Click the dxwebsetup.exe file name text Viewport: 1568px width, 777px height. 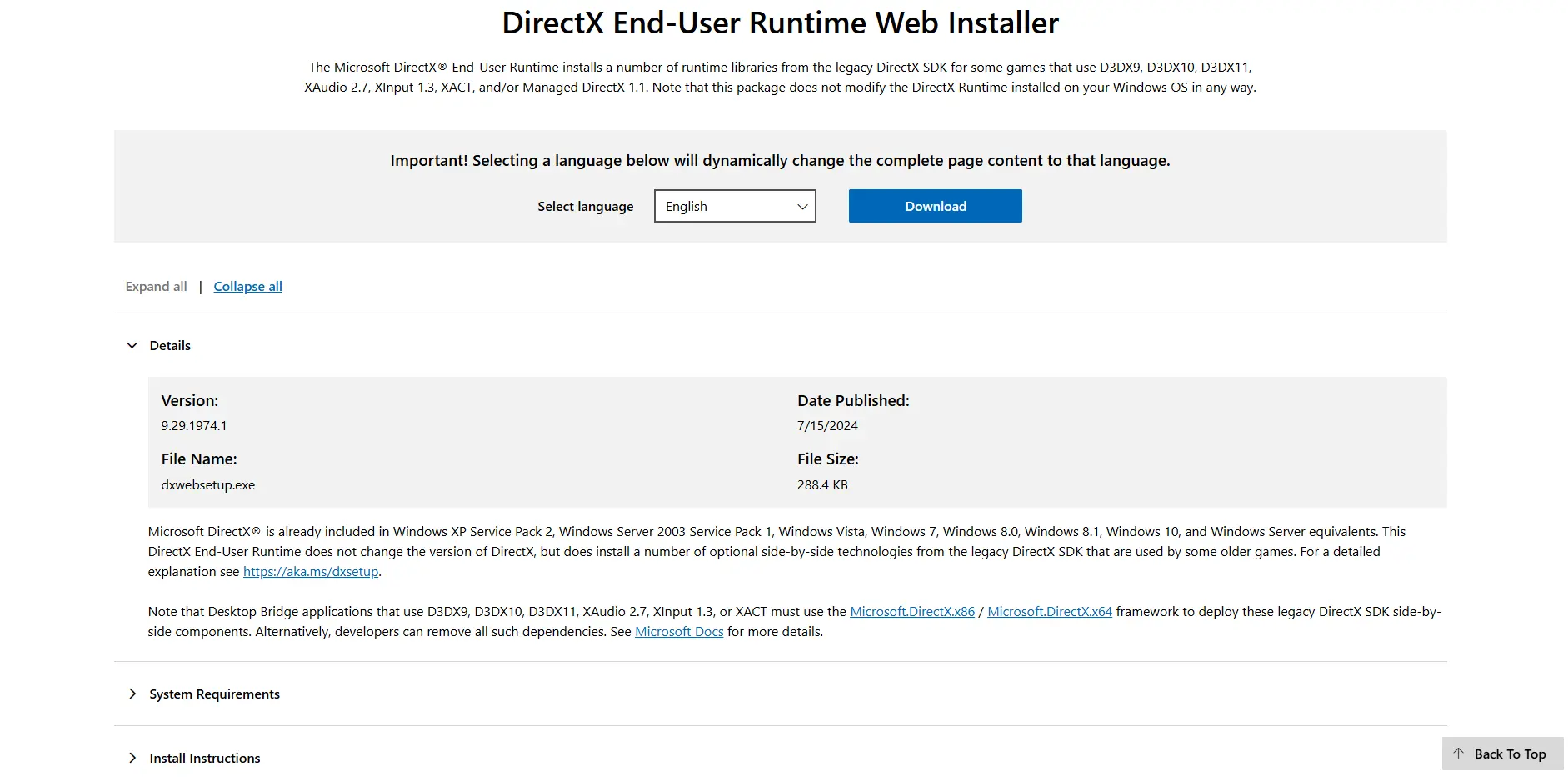[x=207, y=484]
